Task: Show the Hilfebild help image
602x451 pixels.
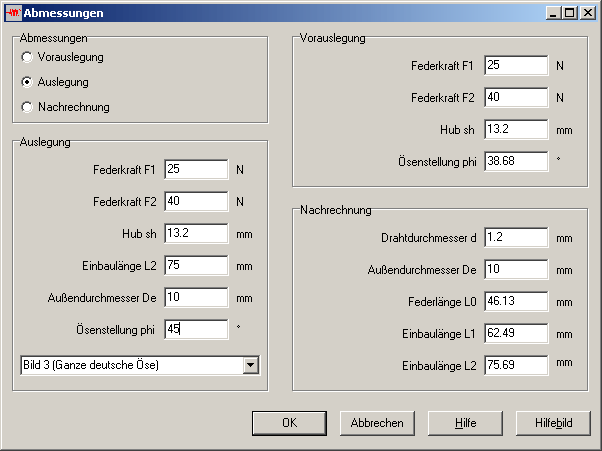Action: (553, 423)
